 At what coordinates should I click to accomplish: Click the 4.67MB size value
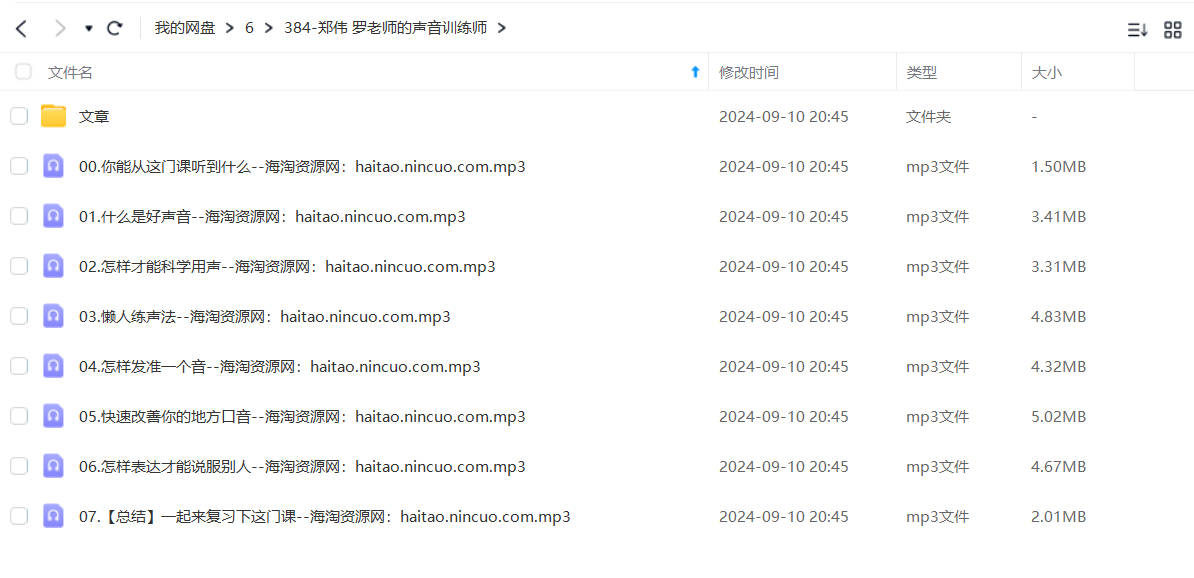(1058, 467)
